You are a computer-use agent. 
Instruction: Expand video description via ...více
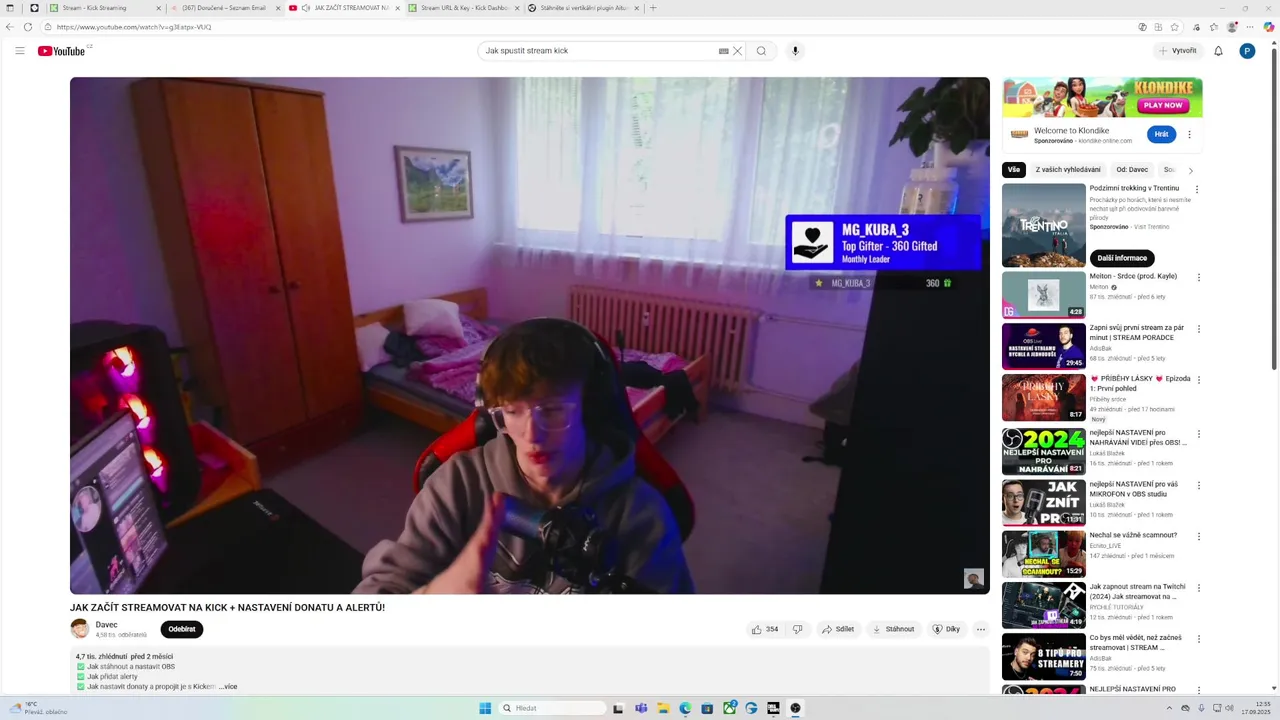coord(228,687)
